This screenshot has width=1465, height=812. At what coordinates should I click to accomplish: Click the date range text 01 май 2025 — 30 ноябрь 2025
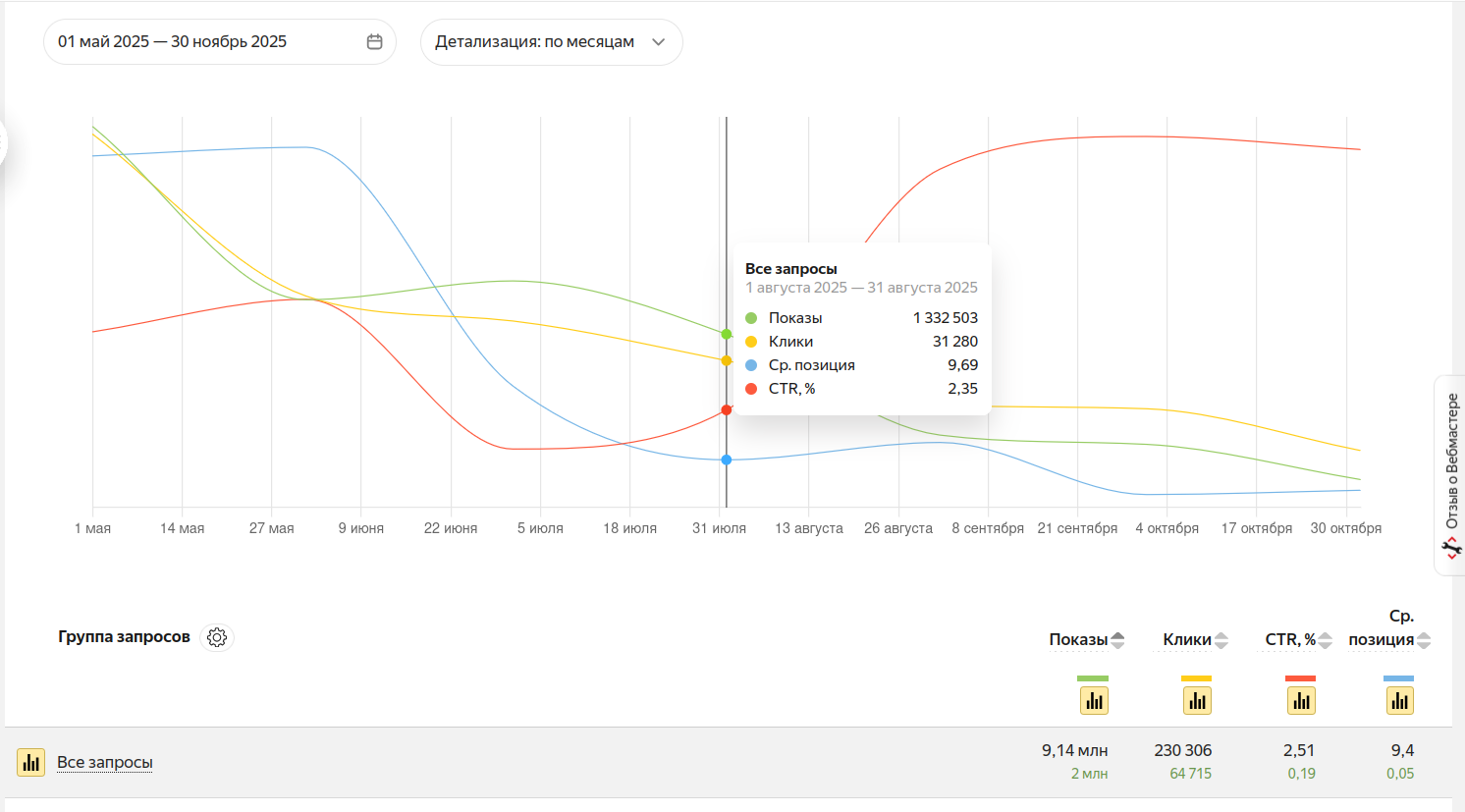point(173,42)
